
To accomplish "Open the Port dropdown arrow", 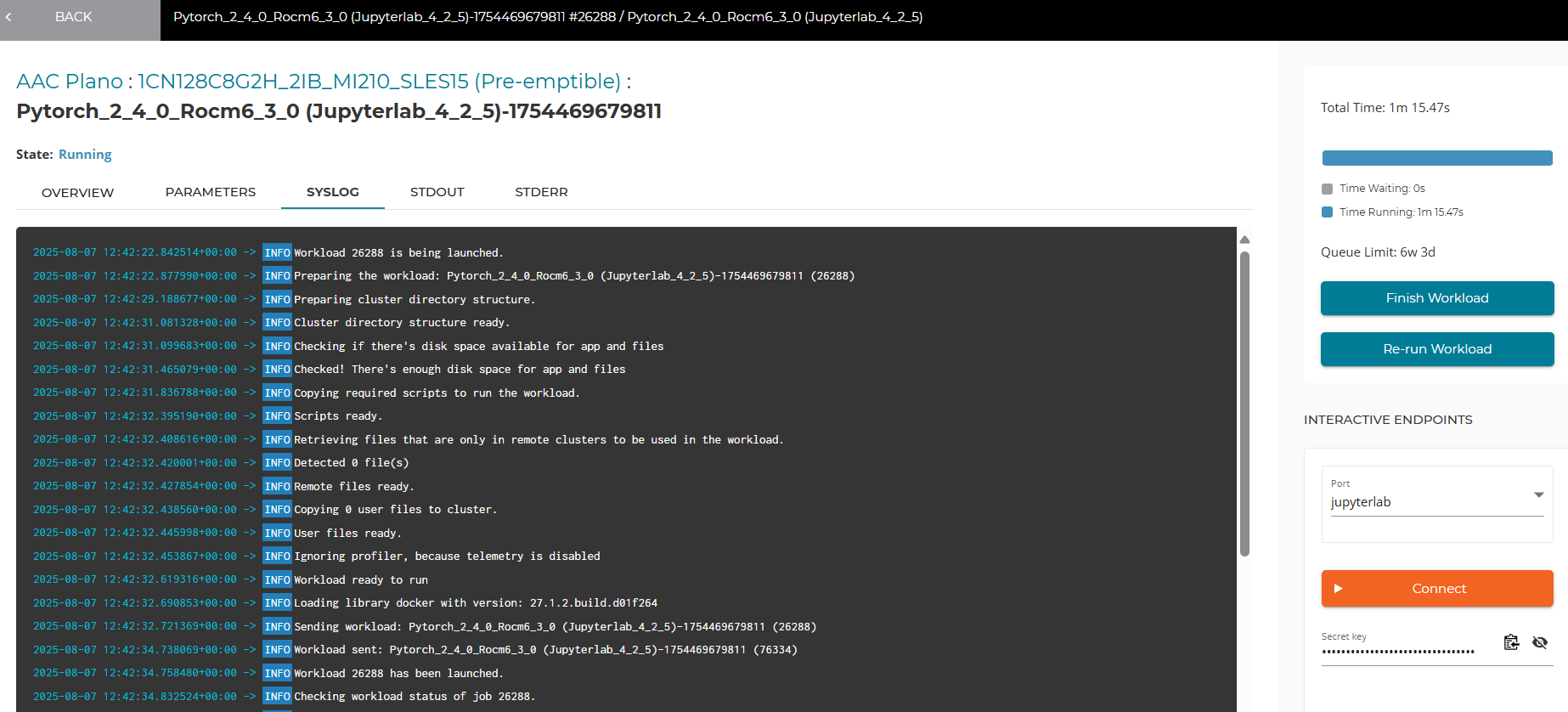I will point(1538,494).
